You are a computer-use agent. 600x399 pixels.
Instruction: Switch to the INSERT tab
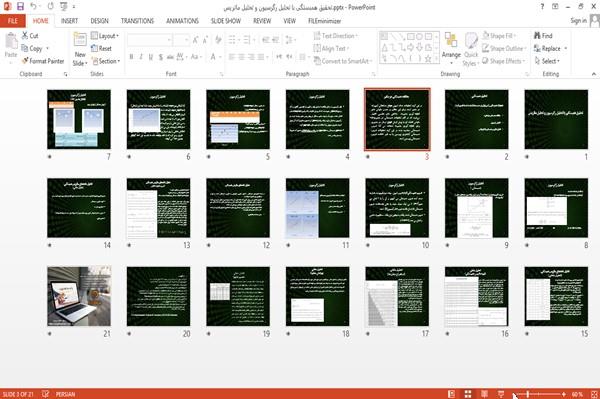click(x=69, y=21)
